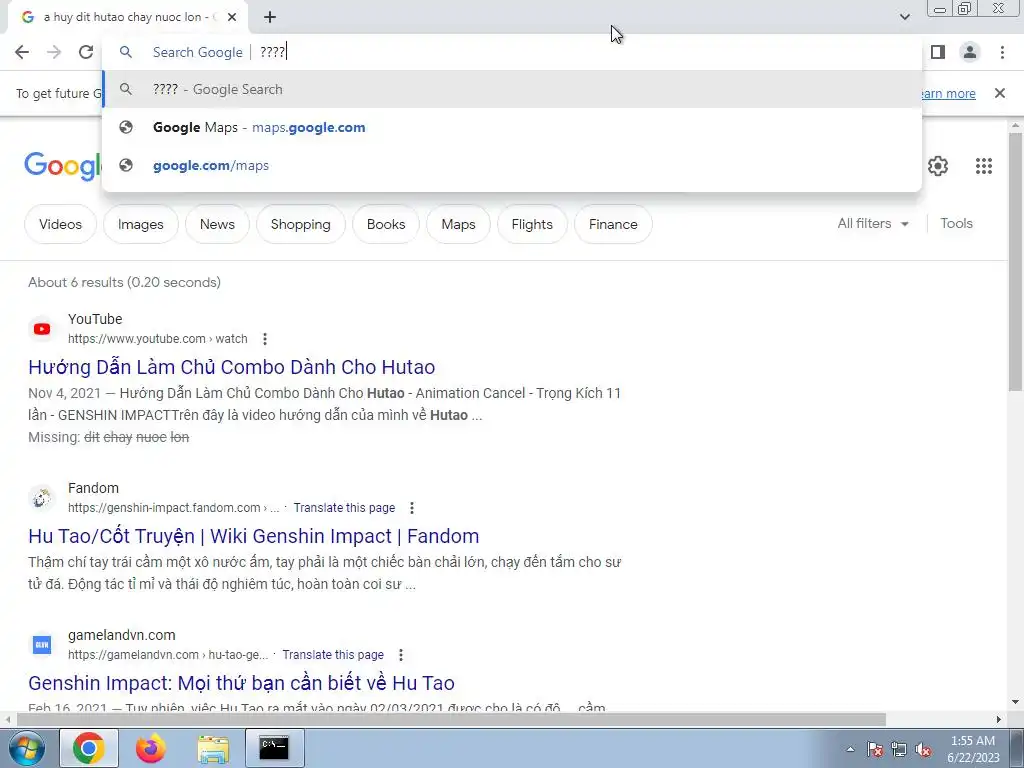The height and width of the screenshot is (768, 1024).
Task: Click the Chrome taskbar icon
Action: [x=89, y=748]
